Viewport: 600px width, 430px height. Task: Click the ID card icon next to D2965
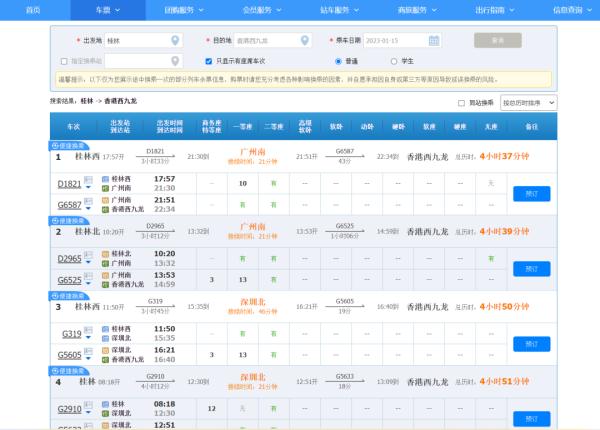[88, 255]
